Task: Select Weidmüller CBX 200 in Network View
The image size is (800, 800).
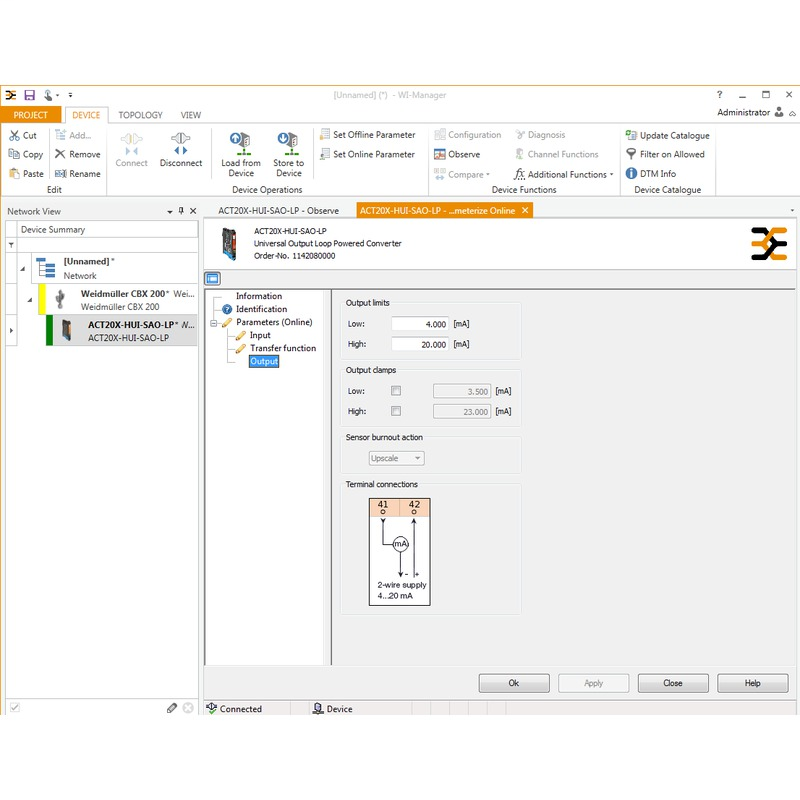Action: click(x=119, y=299)
